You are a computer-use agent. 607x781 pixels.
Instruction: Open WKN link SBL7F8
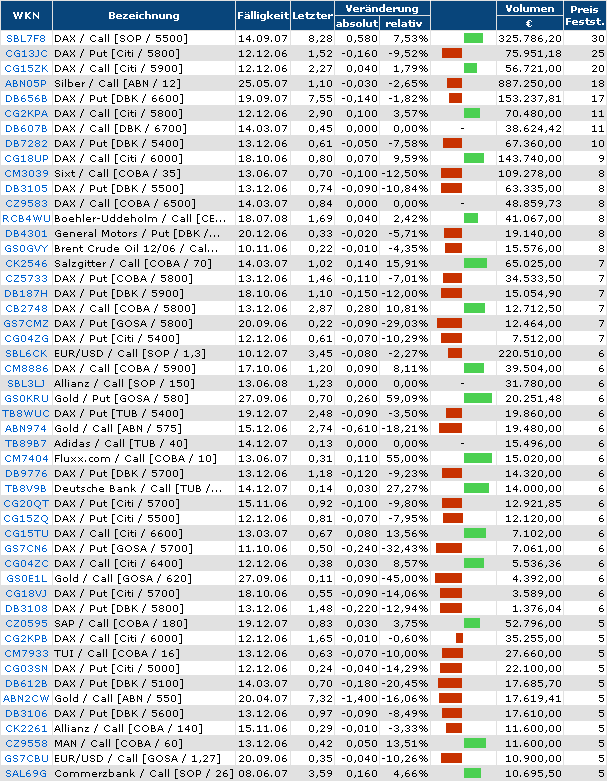(26, 38)
